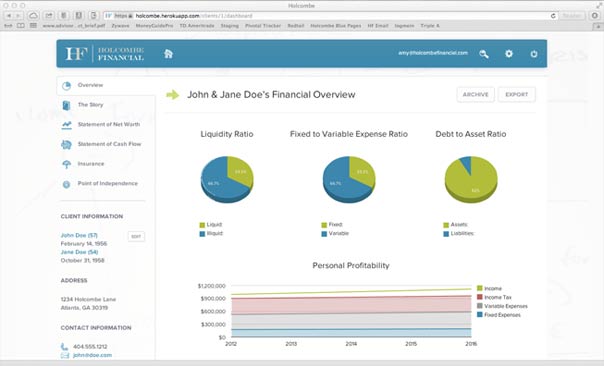604x366 pixels.
Task: Open the Zywave bookmark
Action: pyautogui.click(x=120, y=26)
